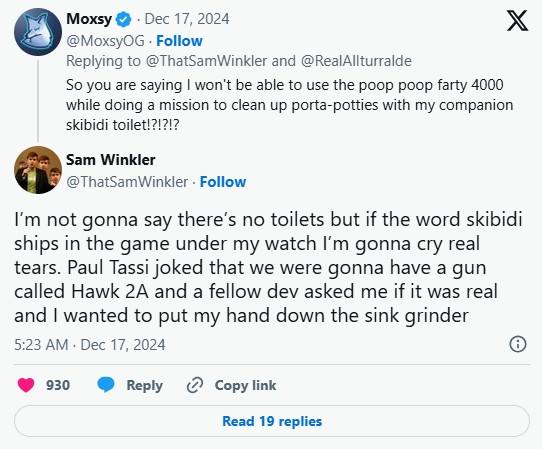Click the @RealAlIturralde mention
This screenshot has width=542, height=449.
[356, 61]
